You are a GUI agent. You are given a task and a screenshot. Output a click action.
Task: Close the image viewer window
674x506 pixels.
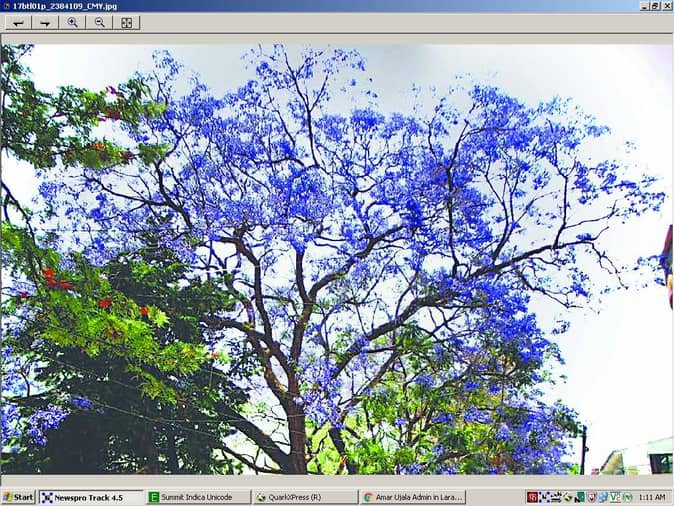(x=667, y=5)
